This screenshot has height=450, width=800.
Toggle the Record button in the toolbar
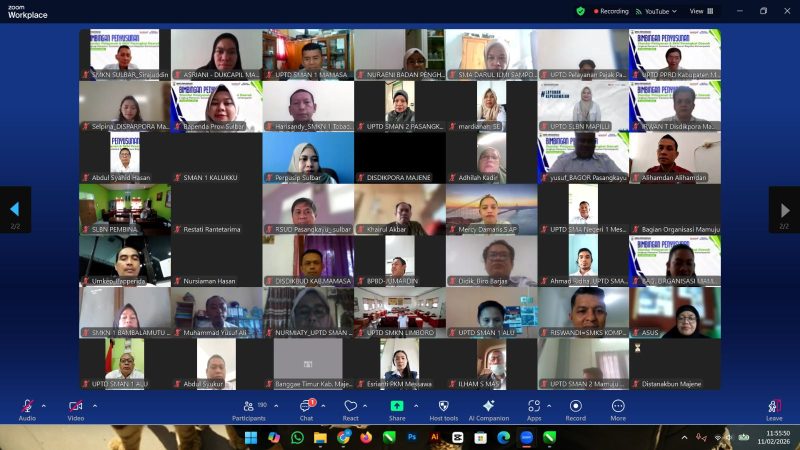(575, 407)
